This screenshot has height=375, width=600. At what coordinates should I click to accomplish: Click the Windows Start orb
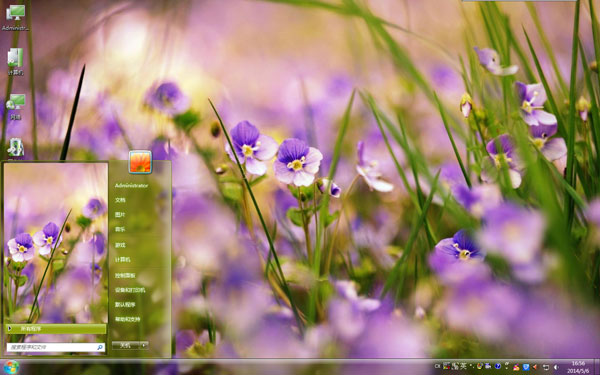click(11, 367)
